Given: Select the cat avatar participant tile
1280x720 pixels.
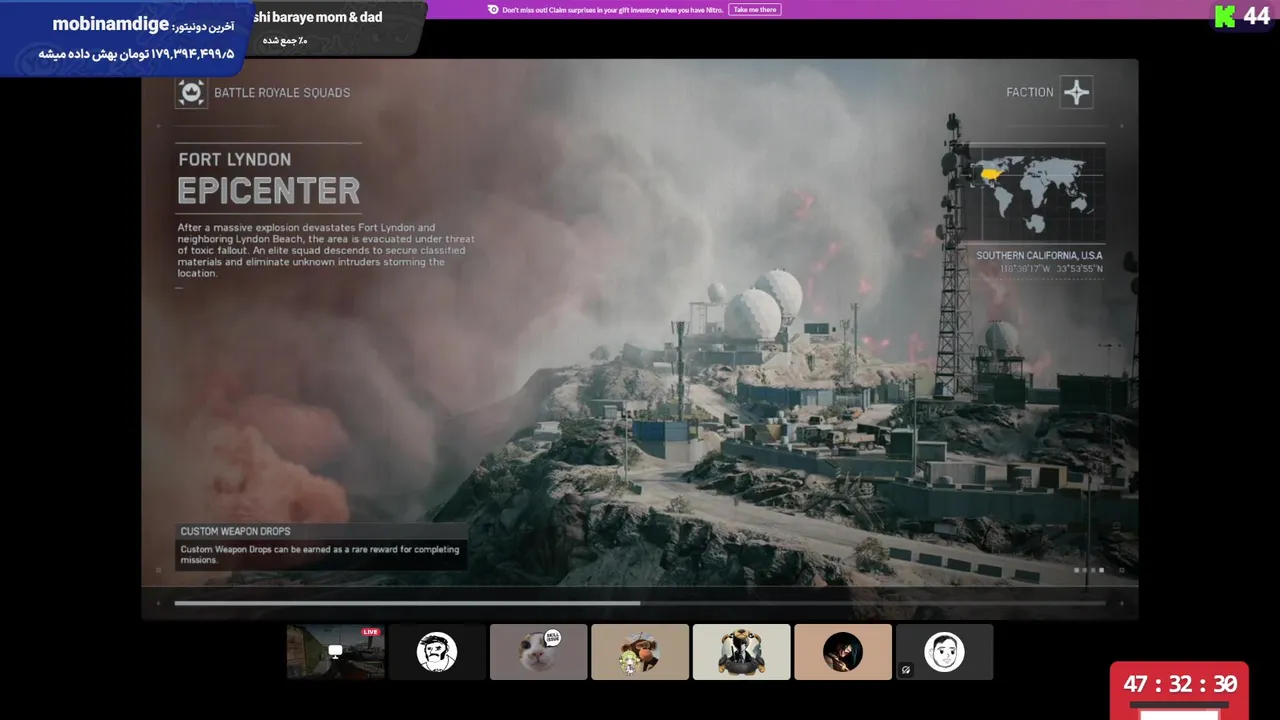Looking at the screenshot, I should [x=538, y=652].
